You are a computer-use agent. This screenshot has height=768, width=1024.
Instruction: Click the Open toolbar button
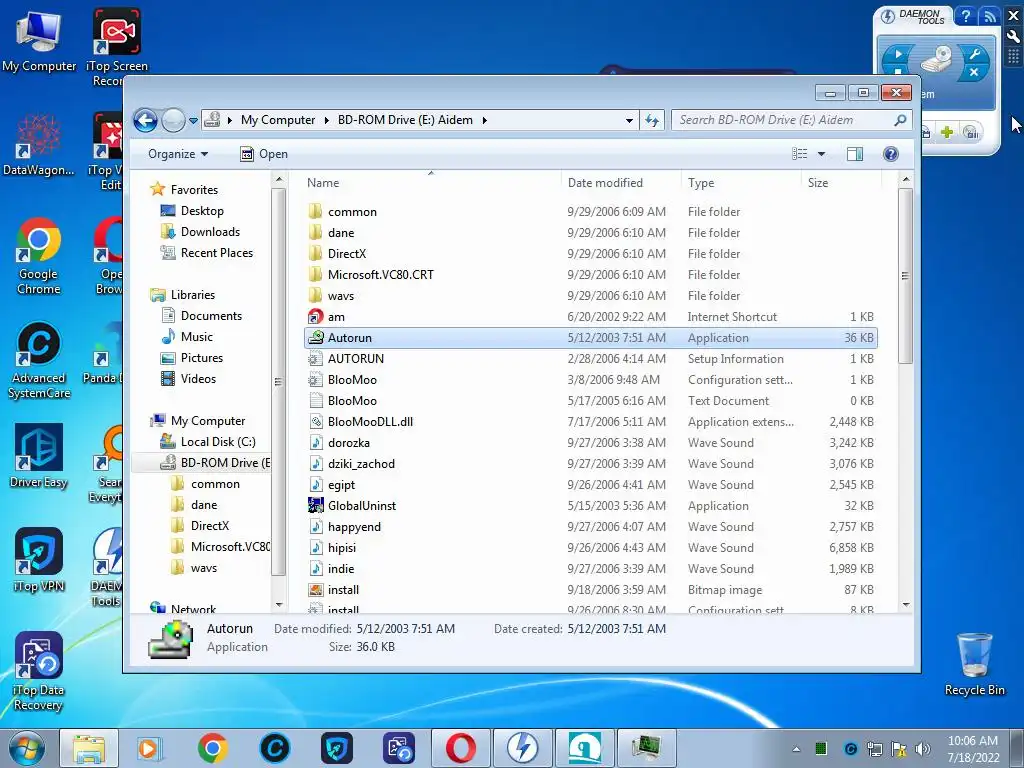pyautogui.click(x=264, y=154)
